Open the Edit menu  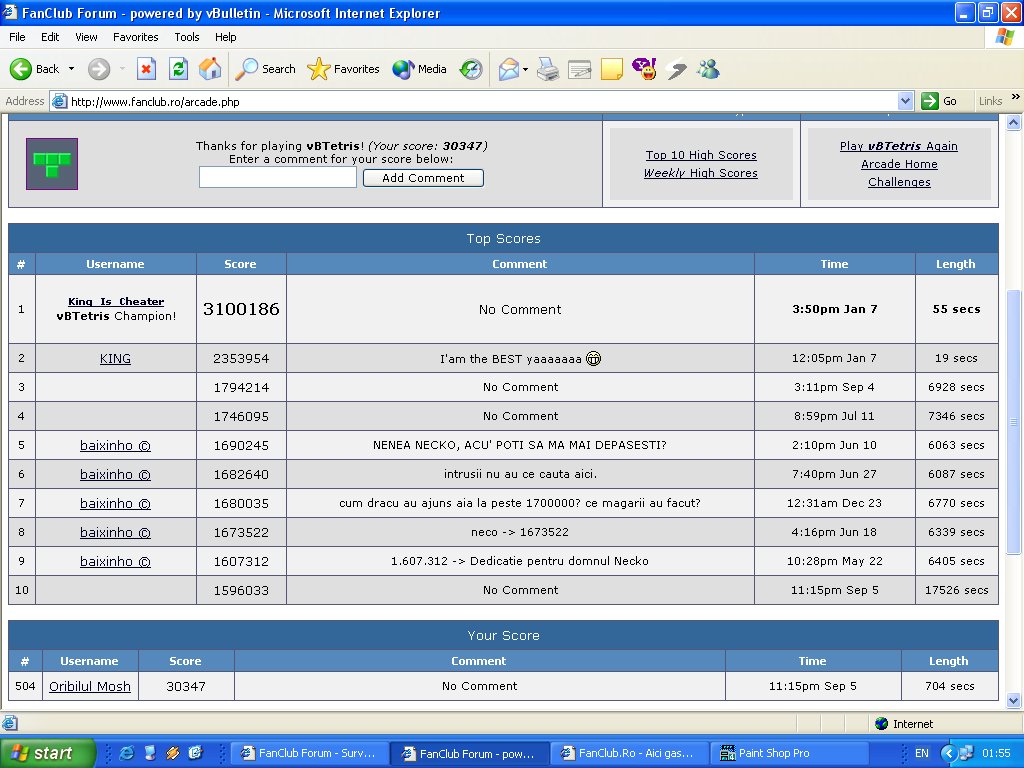(x=50, y=37)
